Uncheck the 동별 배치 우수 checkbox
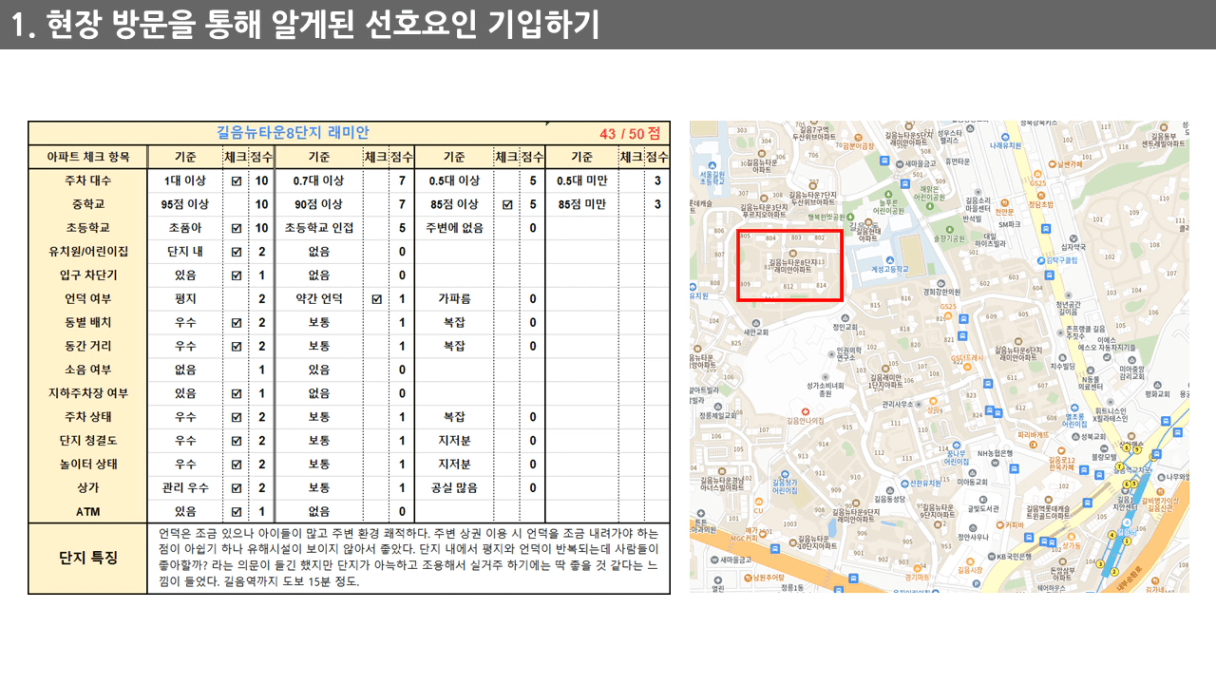 click(236, 323)
